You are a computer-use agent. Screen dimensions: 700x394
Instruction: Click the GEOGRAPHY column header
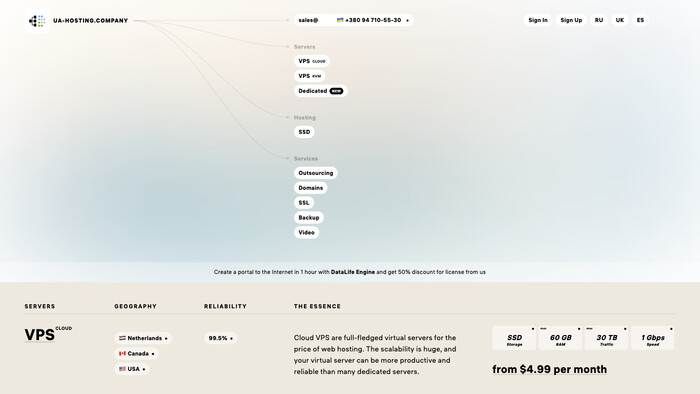tap(135, 307)
